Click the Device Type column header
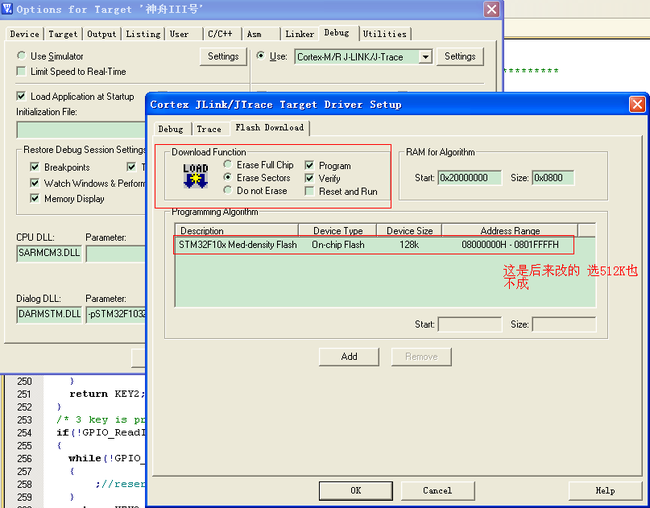The image size is (650, 508). tap(337, 231)
